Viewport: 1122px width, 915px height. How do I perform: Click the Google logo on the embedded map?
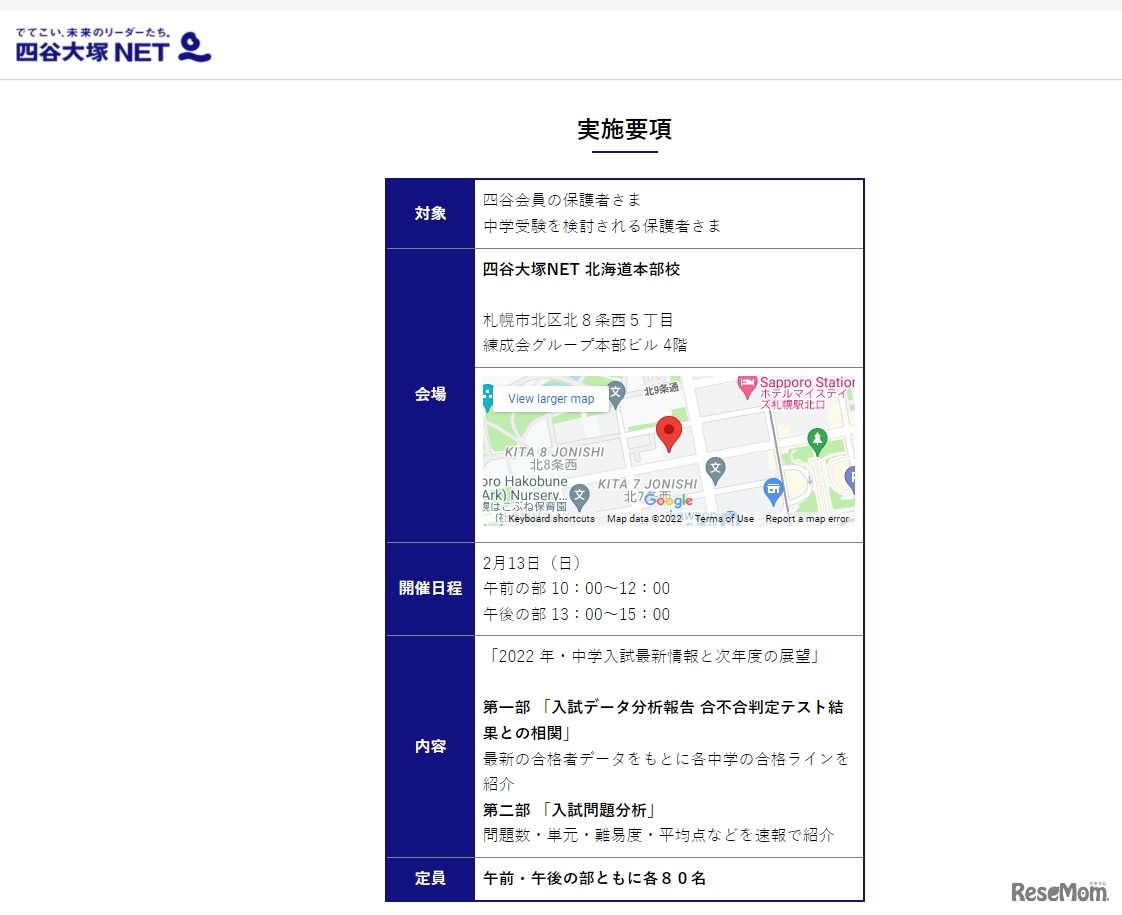coord(668,501)
